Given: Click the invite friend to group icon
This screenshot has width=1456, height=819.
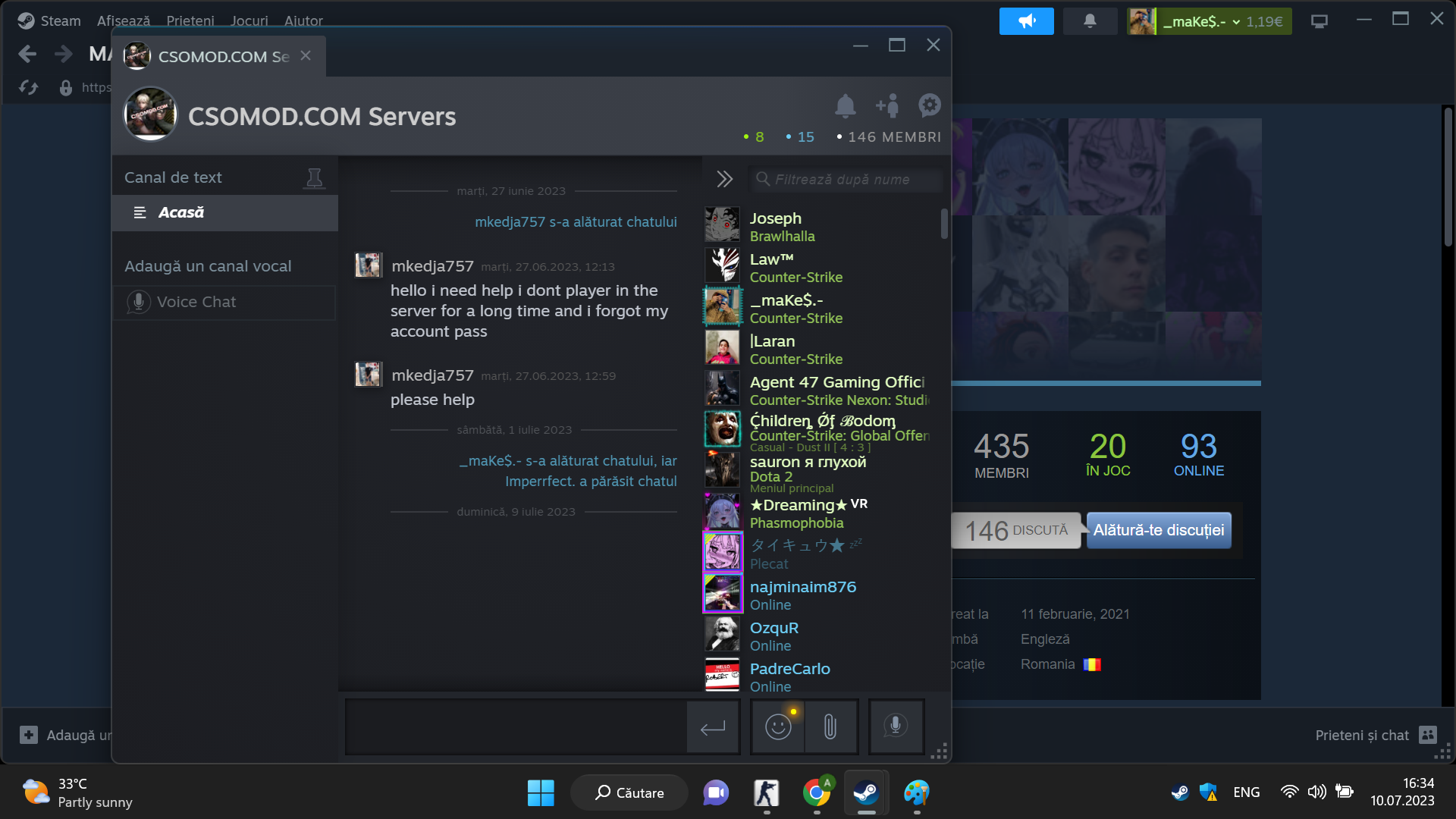Looking at the screenshot, I should point(887,106).
